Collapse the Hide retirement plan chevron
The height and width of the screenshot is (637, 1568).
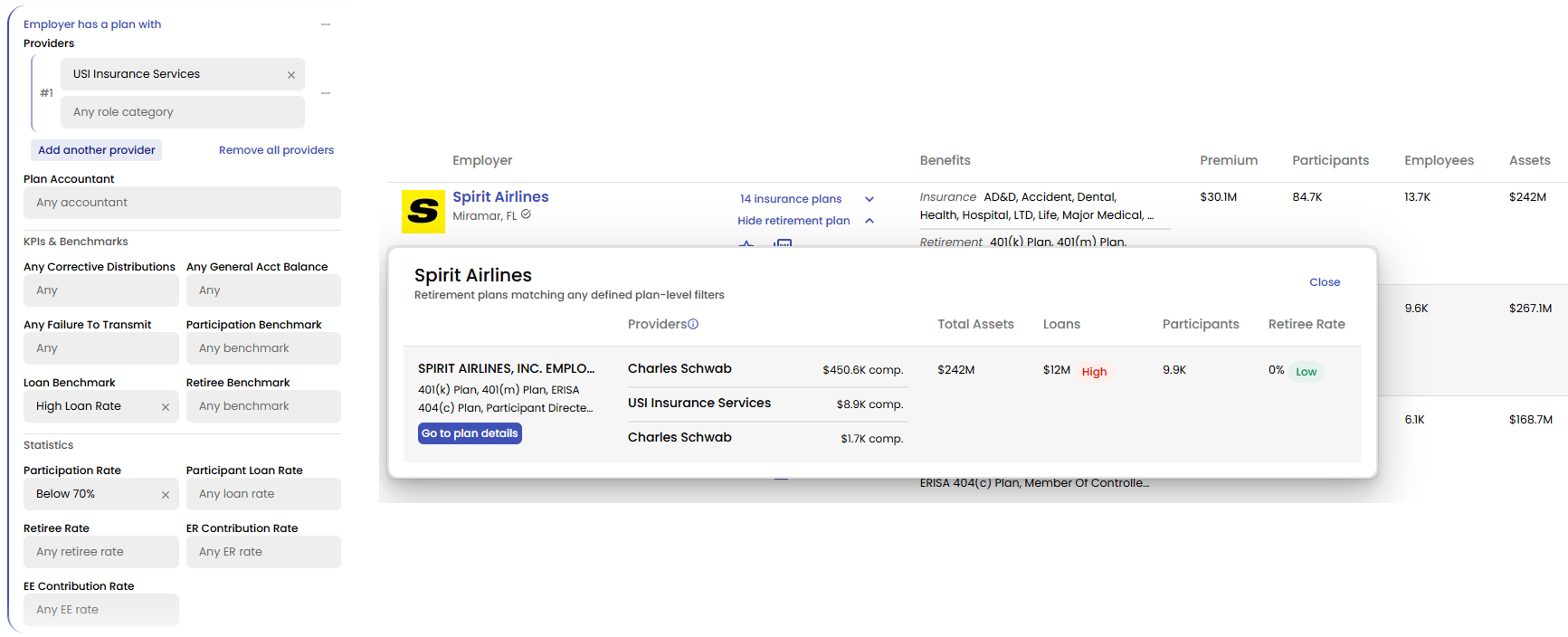click(x=870, y=221)
